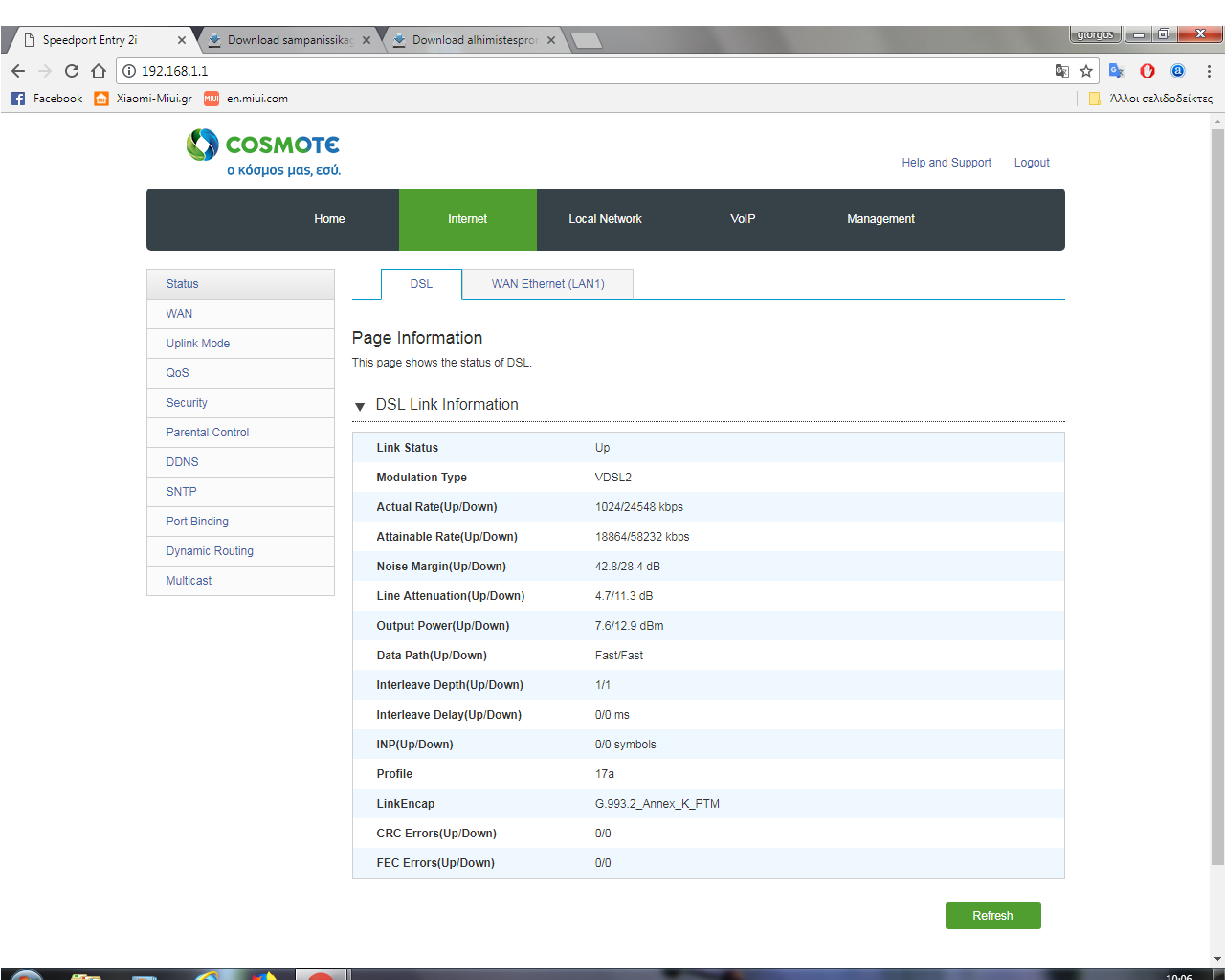Viewport: 1225px width, 980px height.
Task: Open the Chrome three-dot menu
Action: click(x=1209, y=71)
